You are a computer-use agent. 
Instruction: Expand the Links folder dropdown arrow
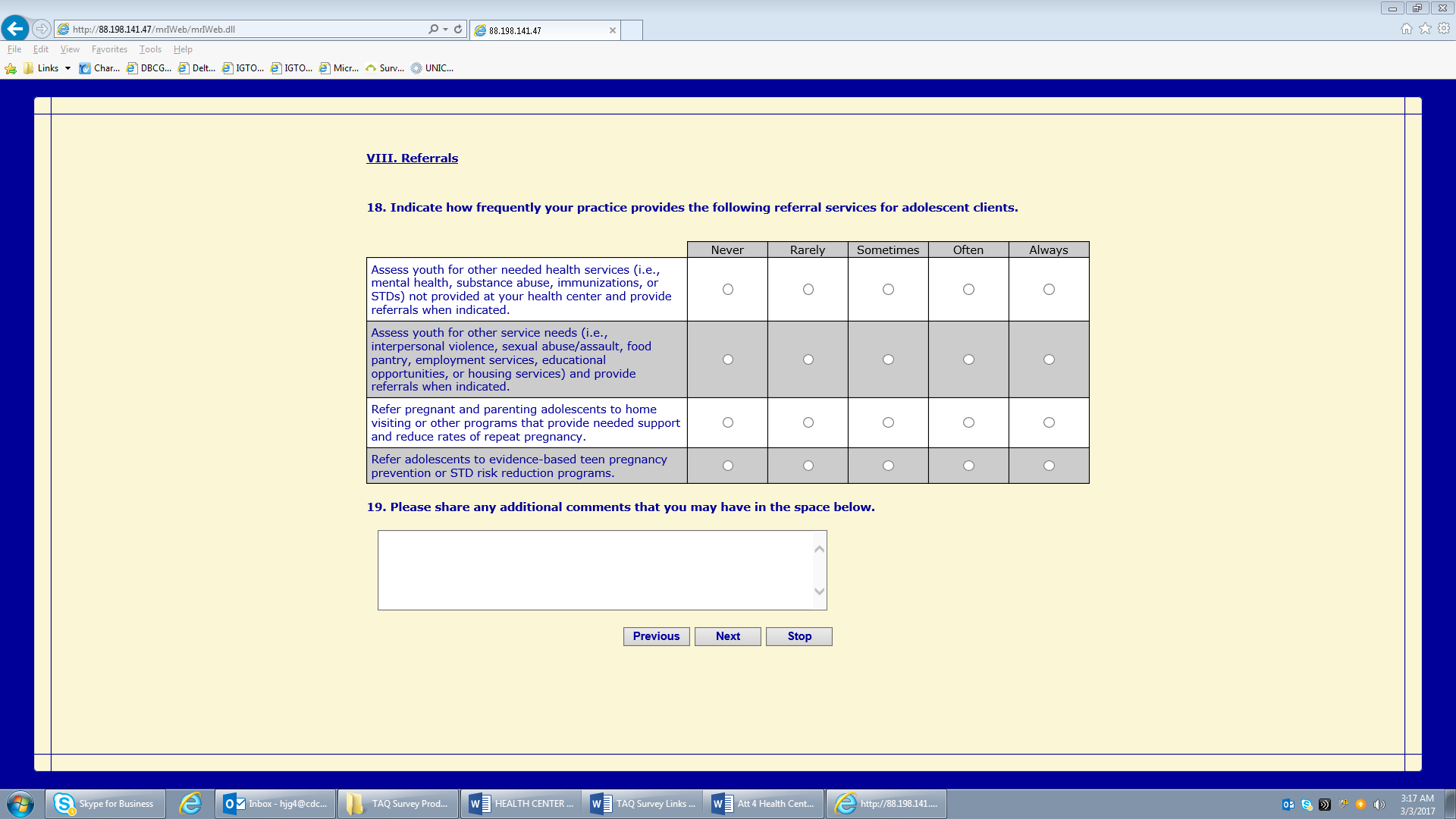pyautogui.click(x=67, y=68)
